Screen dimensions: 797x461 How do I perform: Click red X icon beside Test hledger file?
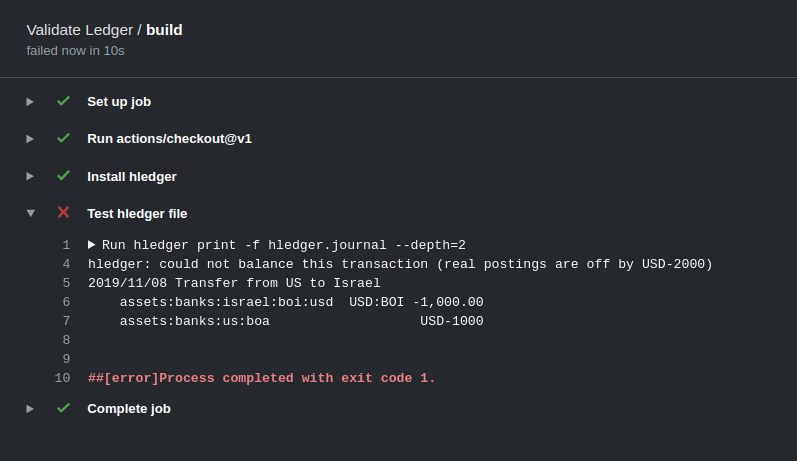[x=64, y=212]
